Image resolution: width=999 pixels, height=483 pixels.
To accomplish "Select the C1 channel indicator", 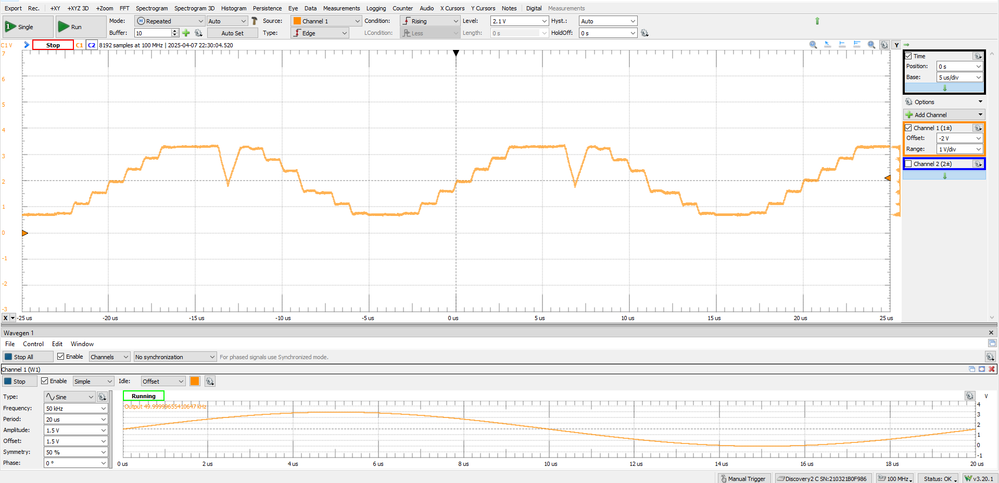I will click(80, 45).
